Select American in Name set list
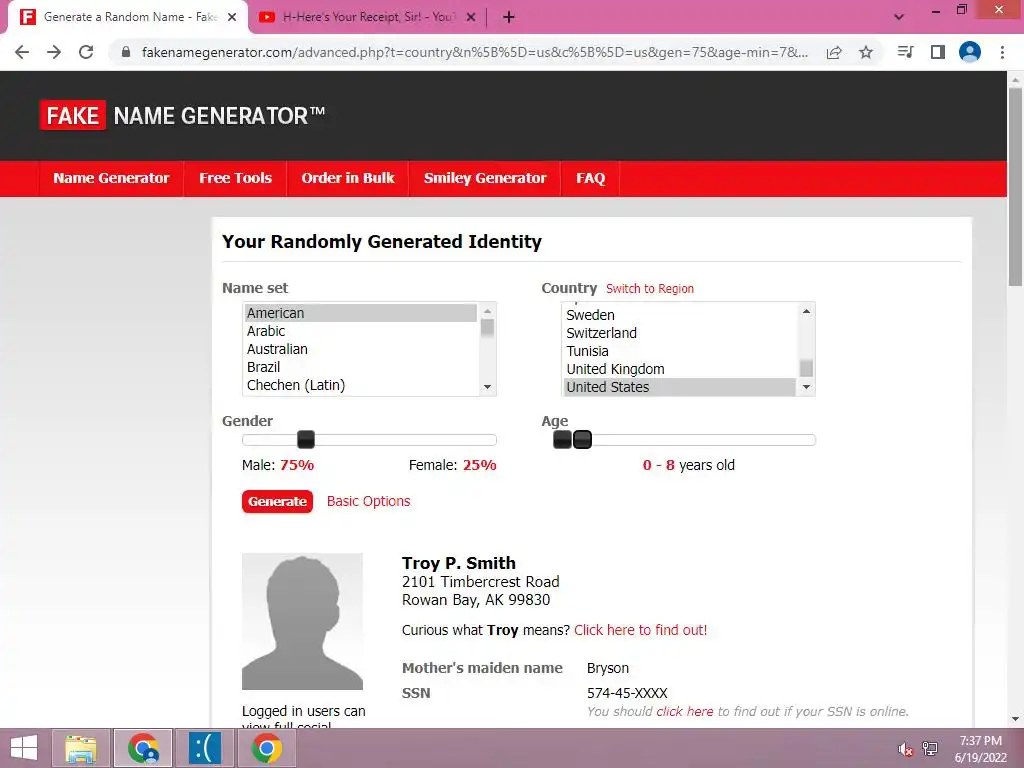Screen dimensions: 1024x768 coord(360,313)
